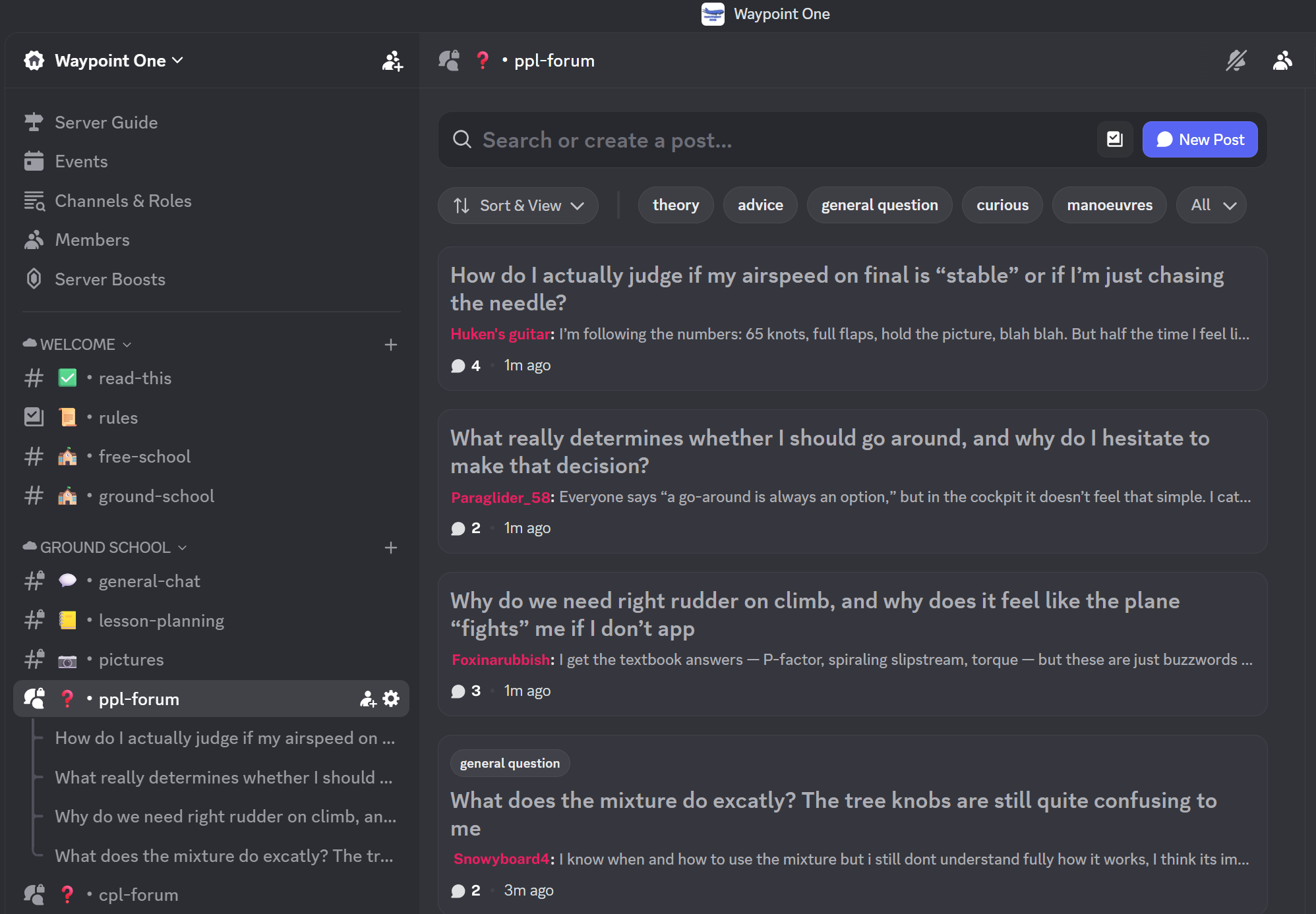Collapse the GROUND SCHOOL category
This screenshot has height=914, width=1316.
click(105, 548)
